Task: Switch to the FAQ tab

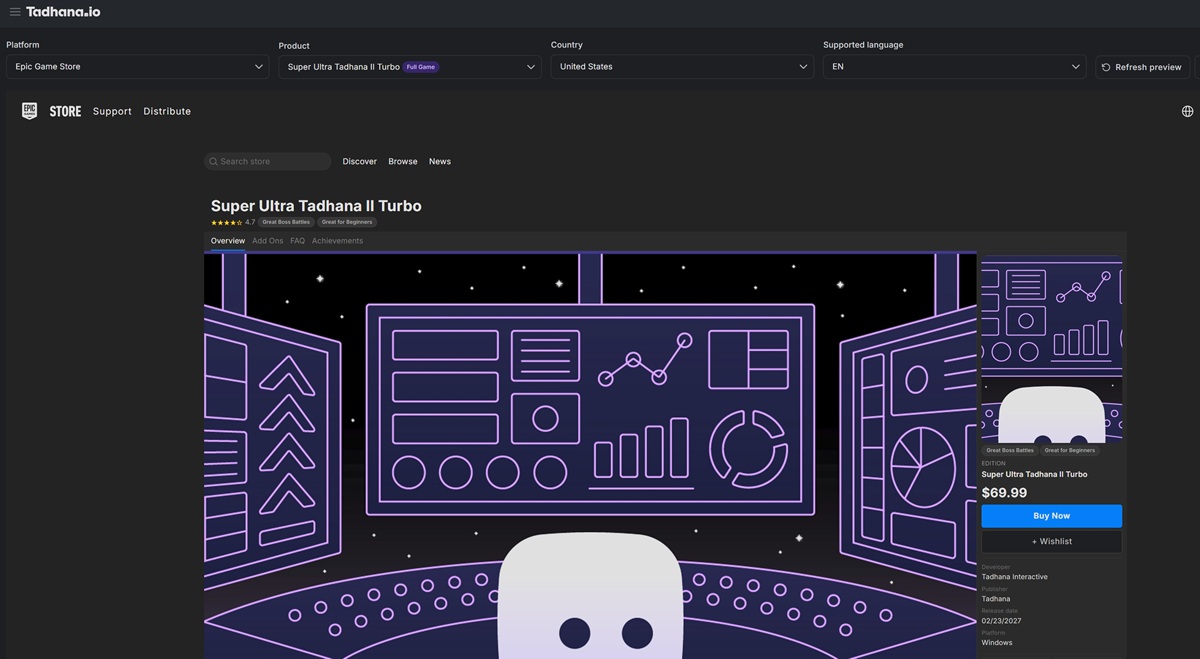Action: click(298, 241)
